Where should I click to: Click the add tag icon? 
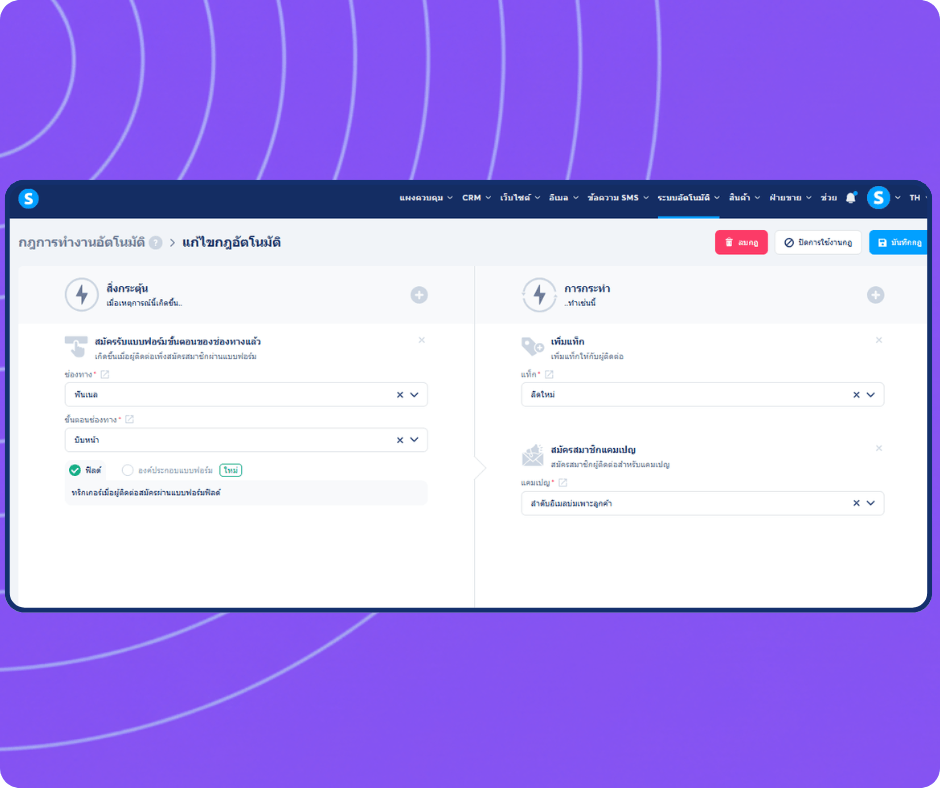532,347
